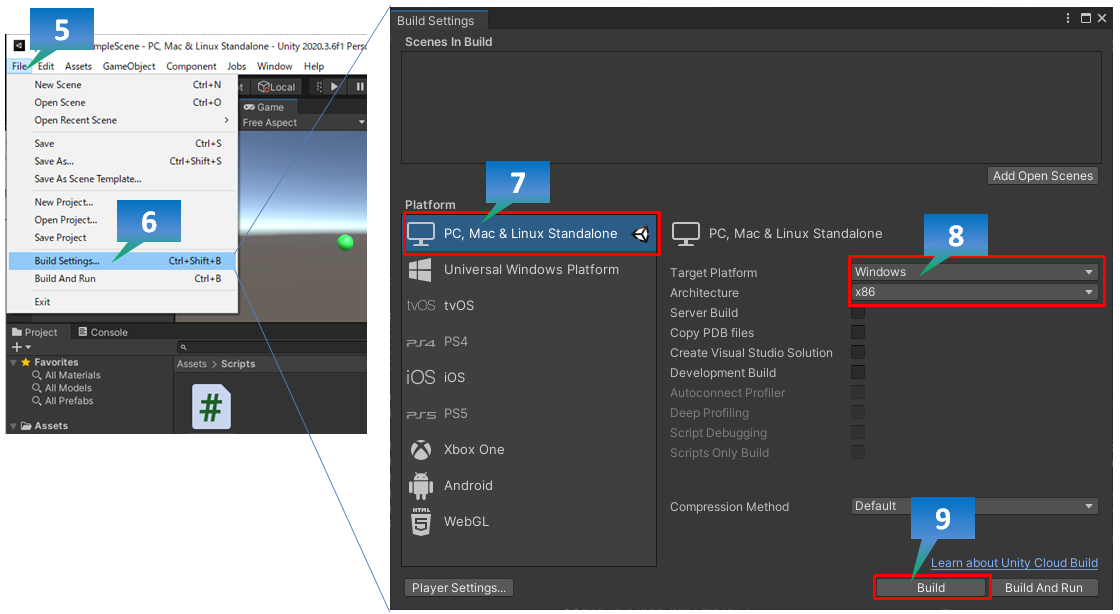Select the WebGL platform
The image size is (1120, 614).
click(x=529, y=522)
